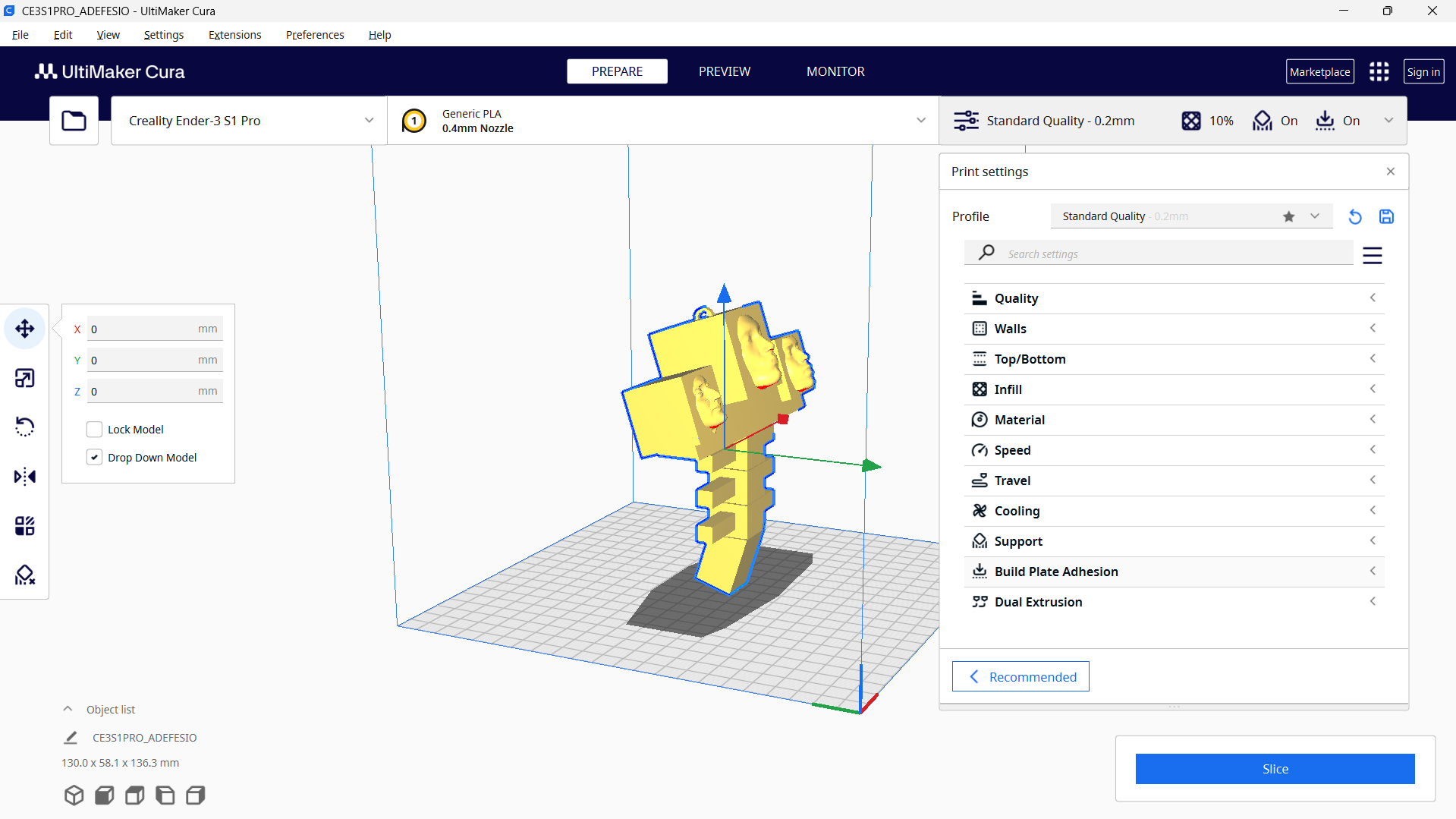The height and width of the screenshot is (819, 1456).
Task: Open the Preferences menu
Action: point(315,35)
